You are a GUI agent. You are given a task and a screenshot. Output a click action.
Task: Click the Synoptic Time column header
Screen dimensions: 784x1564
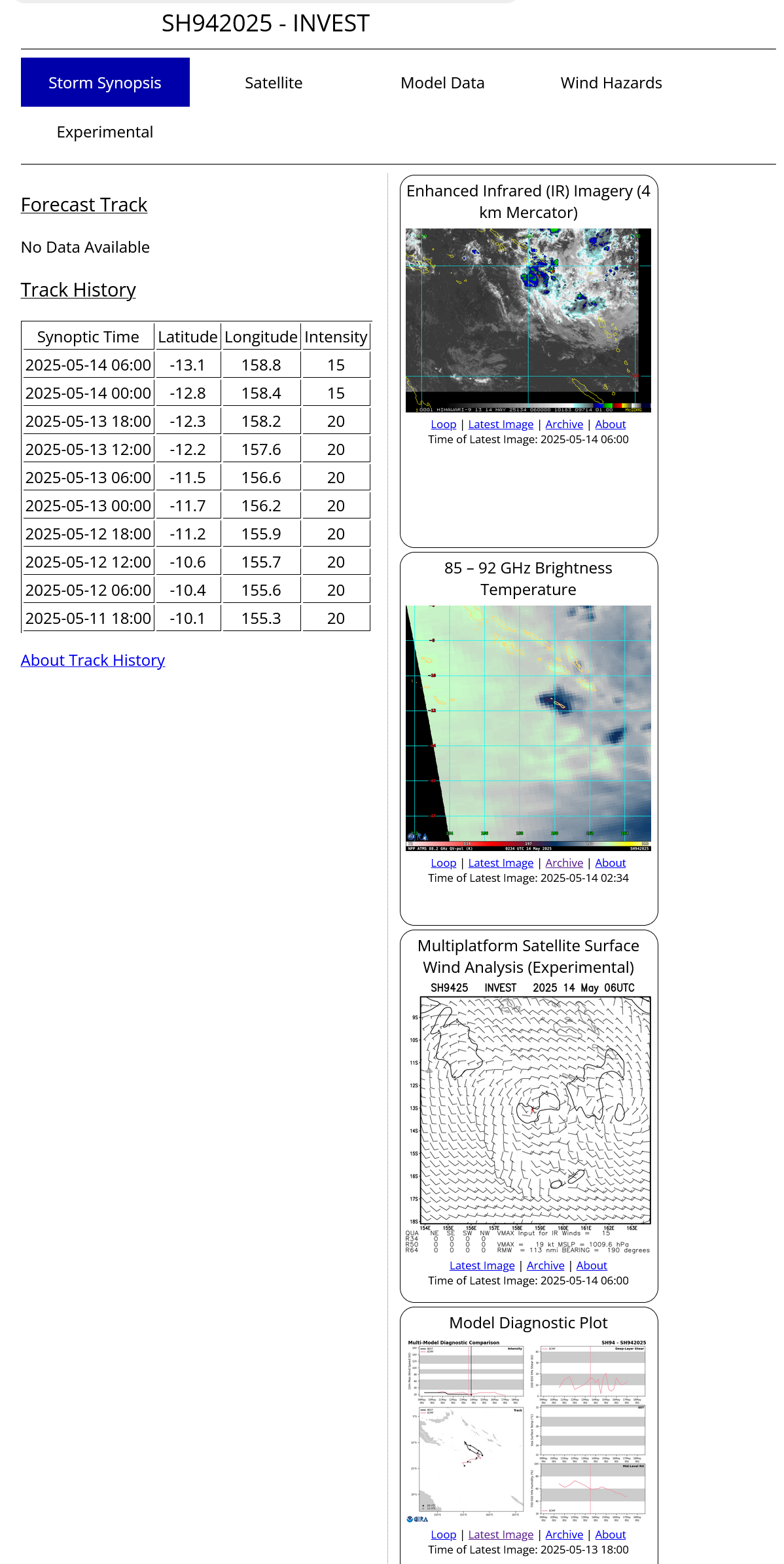(x=88, y=336)
